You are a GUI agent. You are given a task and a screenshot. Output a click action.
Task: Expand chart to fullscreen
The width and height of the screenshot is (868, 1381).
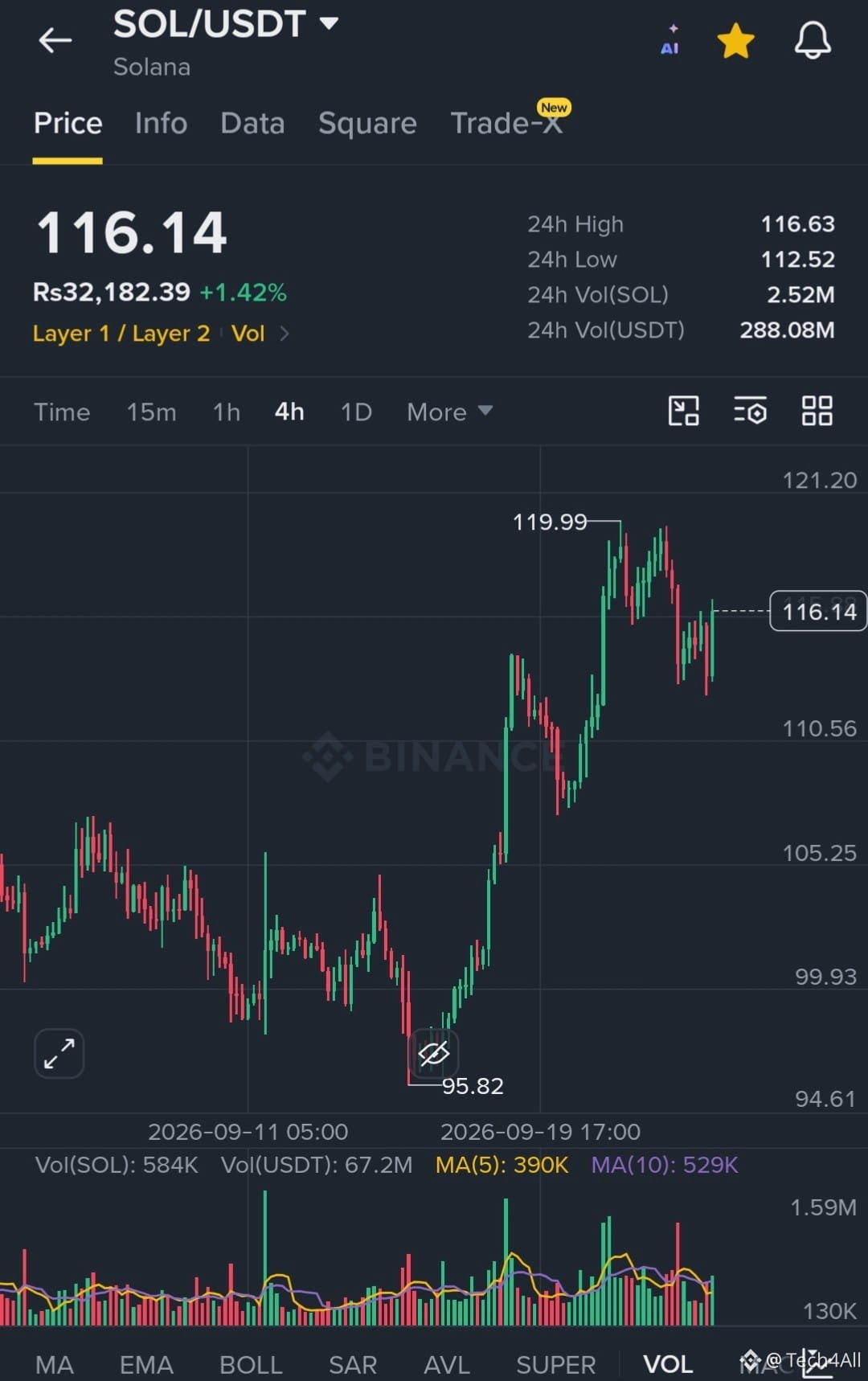tap(59, 1053)
